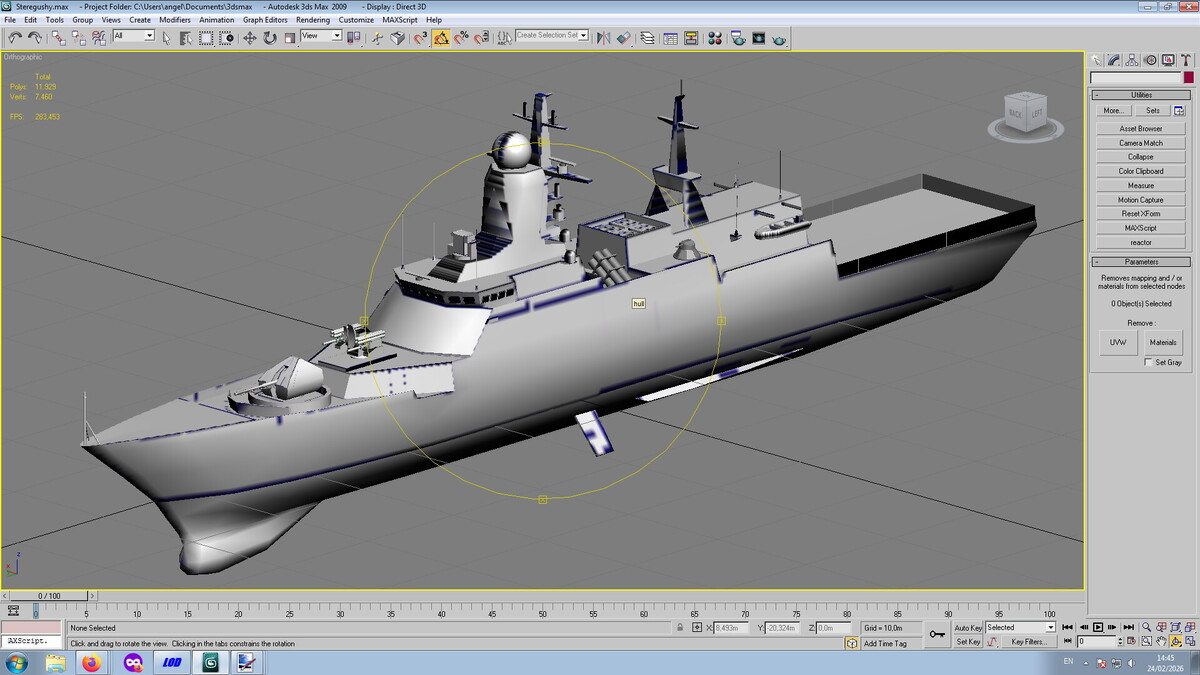Enable the Set Gray checkbox
The height and width of the screenshot is (675, 1200).
(x=1148, y=362)
